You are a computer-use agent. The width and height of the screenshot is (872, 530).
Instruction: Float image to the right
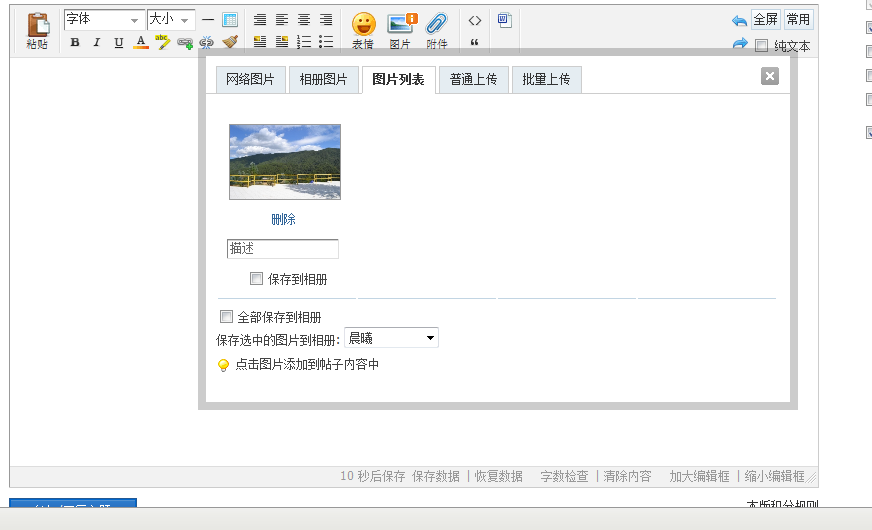pyautogui.click(x=282, y=42)
